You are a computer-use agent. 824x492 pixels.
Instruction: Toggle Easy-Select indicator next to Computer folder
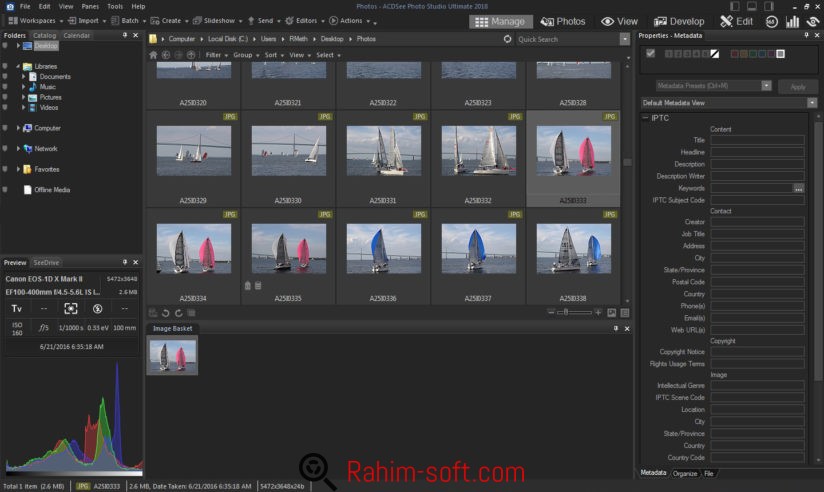coord(6,128)
